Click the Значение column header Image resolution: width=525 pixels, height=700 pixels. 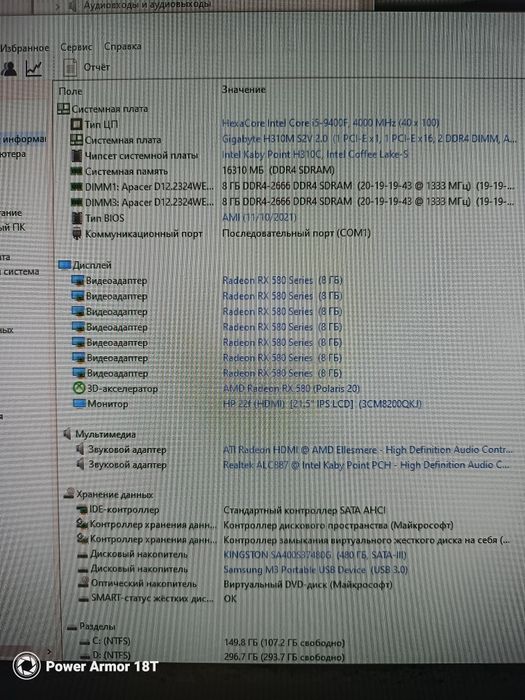[244, 89]
